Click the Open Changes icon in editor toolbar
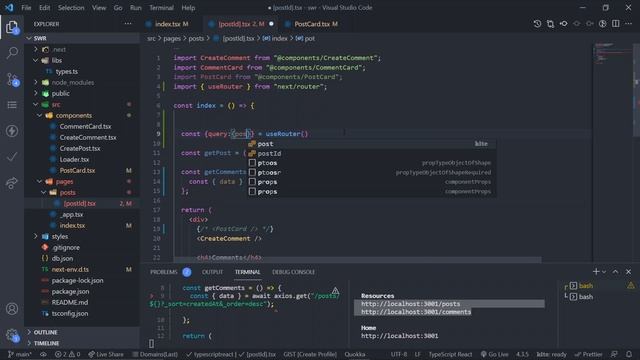640x360 pixels. pyautogui.click(x=550, y=24)
